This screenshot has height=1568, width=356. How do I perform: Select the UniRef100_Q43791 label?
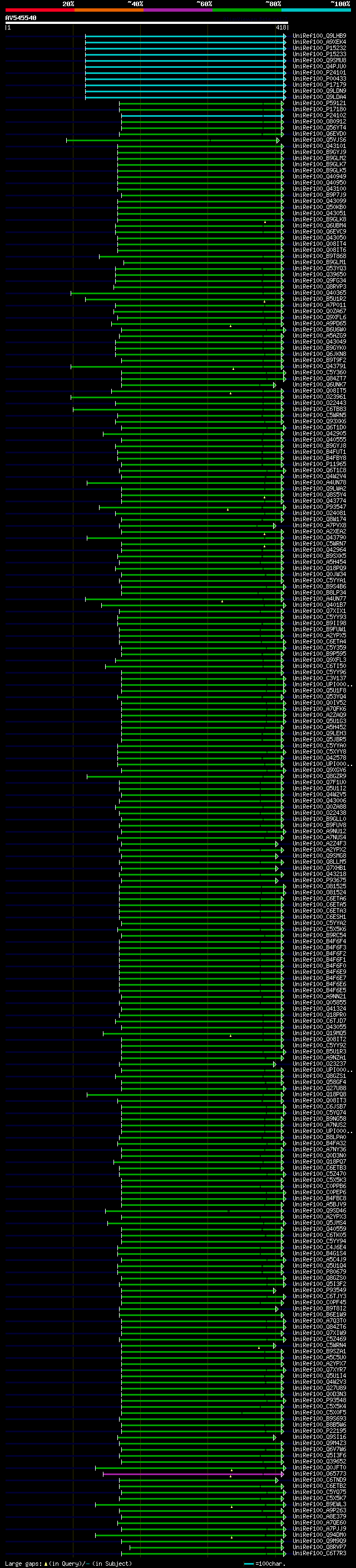(319, 367)
